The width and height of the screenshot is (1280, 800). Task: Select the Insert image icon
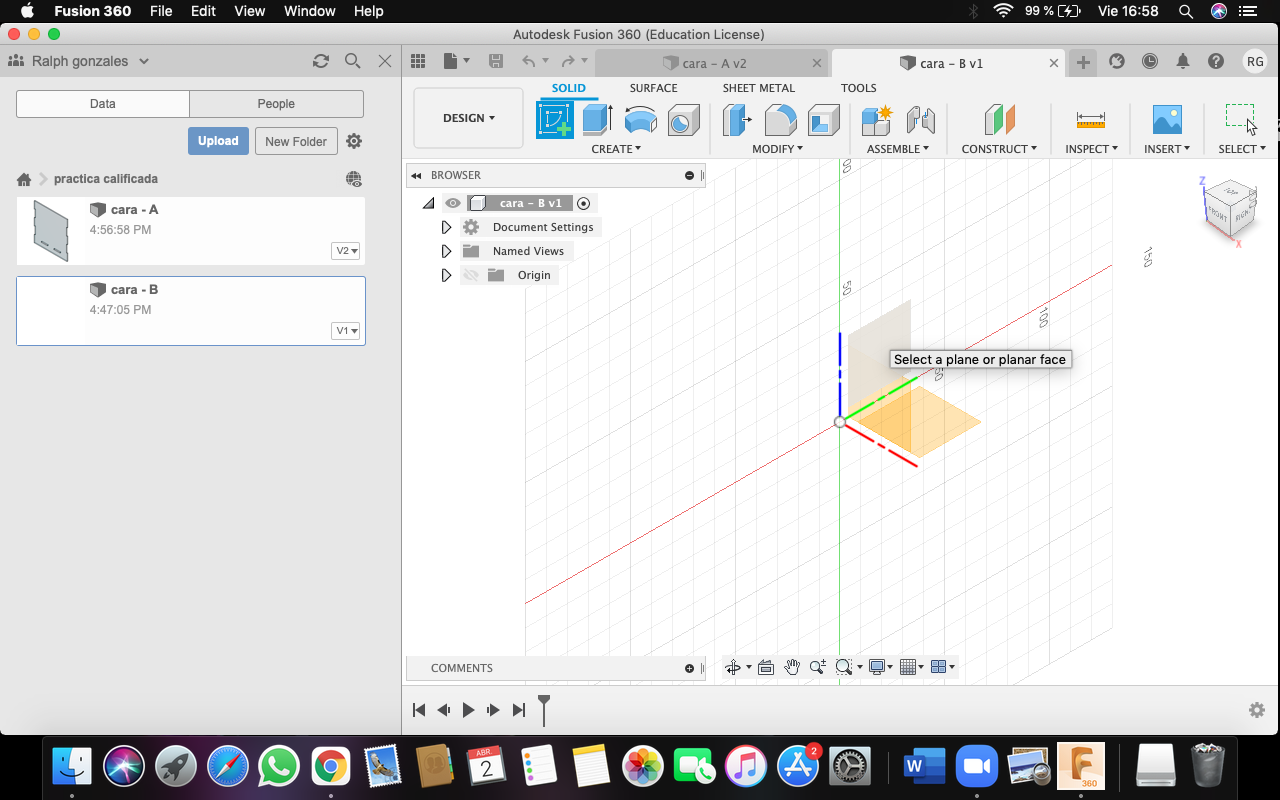(x=1167, y=120)
